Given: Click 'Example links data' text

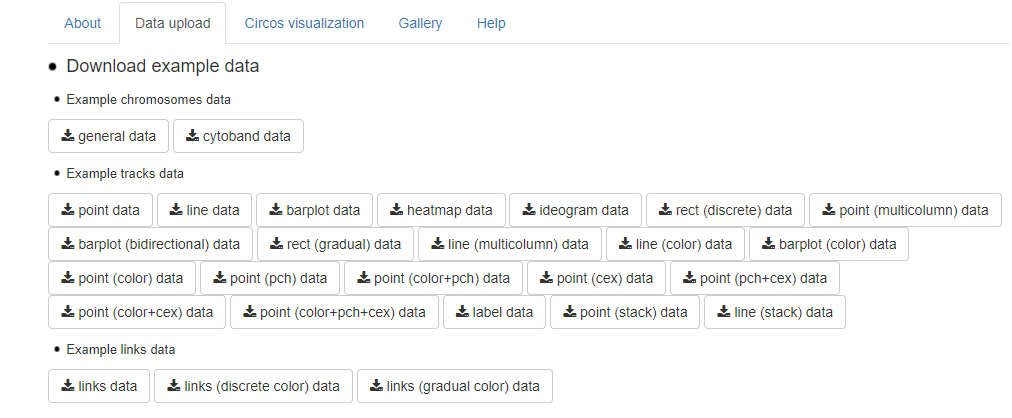Looking at the screenshot, I should click(x=121, y=350).
